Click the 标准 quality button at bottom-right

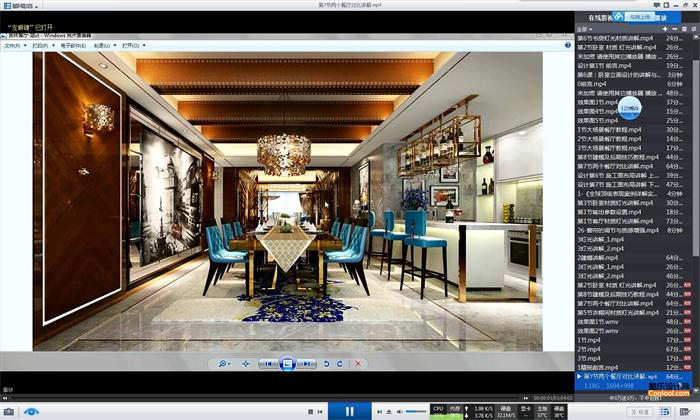coord(638,412)
